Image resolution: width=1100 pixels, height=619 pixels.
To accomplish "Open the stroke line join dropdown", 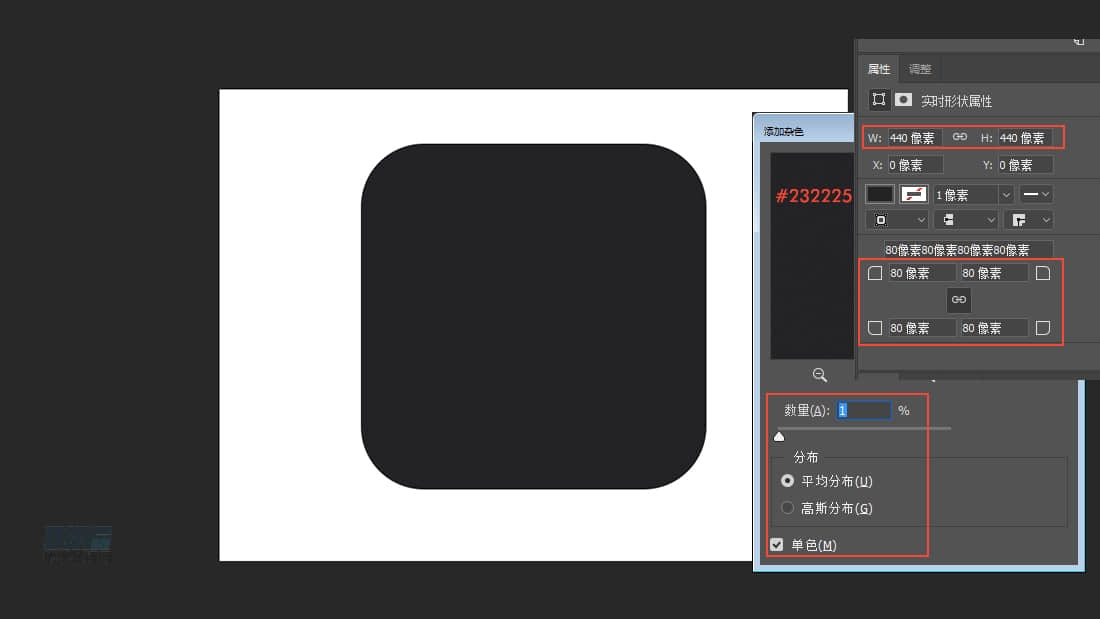I will (x=1028, y=220).
